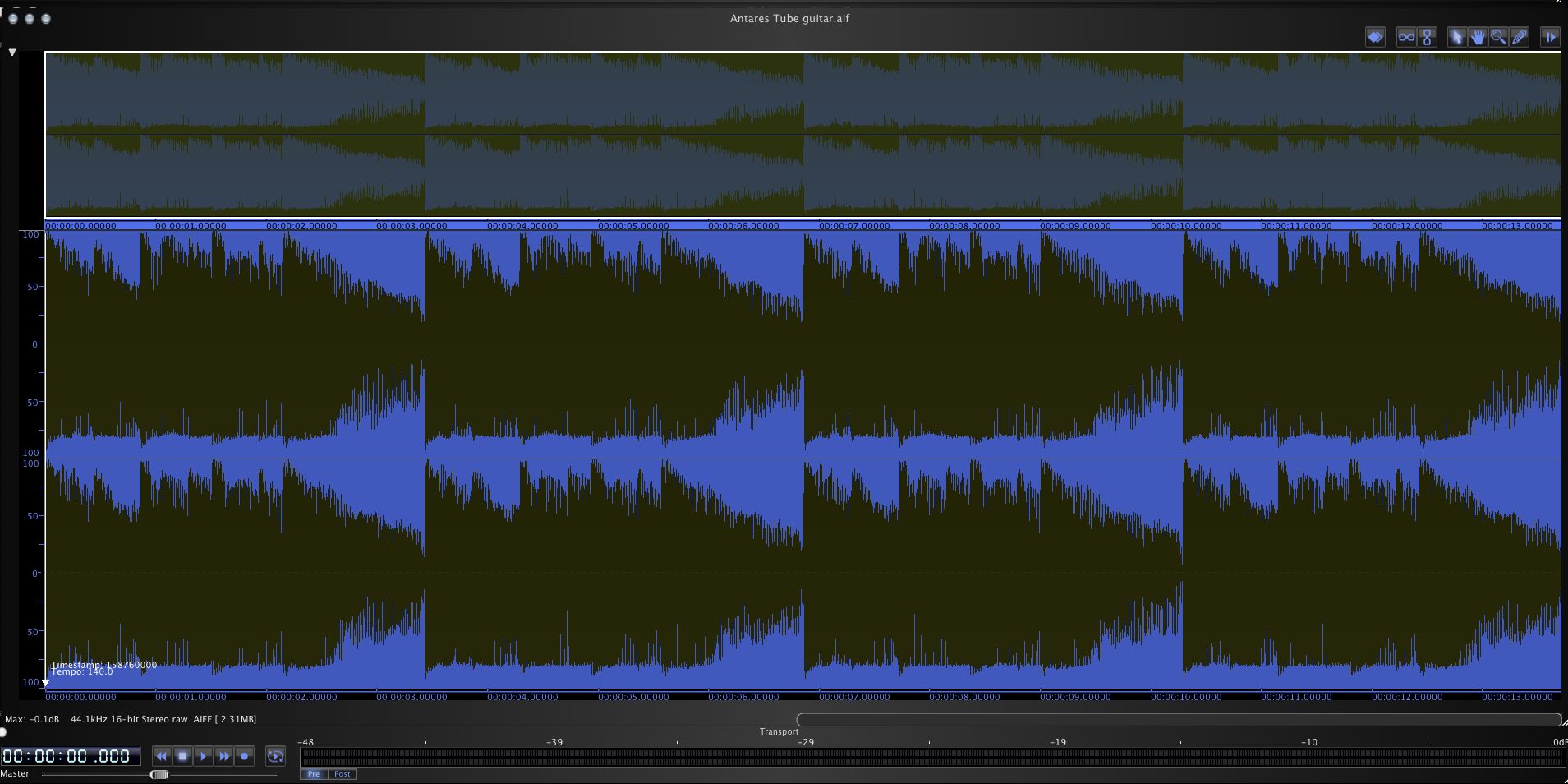Click the rewind transport button
The image size is (1568, 784).
(162, 756)
